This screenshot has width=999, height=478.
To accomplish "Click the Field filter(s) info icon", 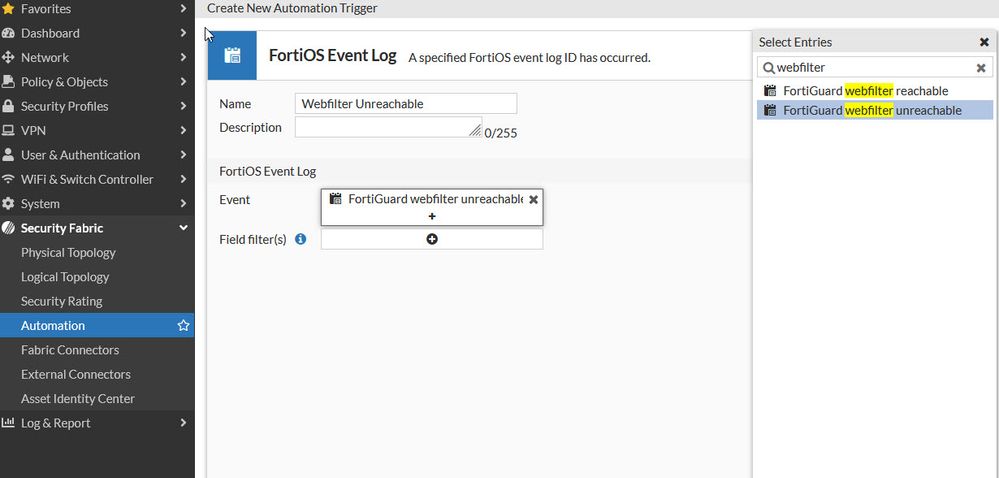I will tap(300, 239).
